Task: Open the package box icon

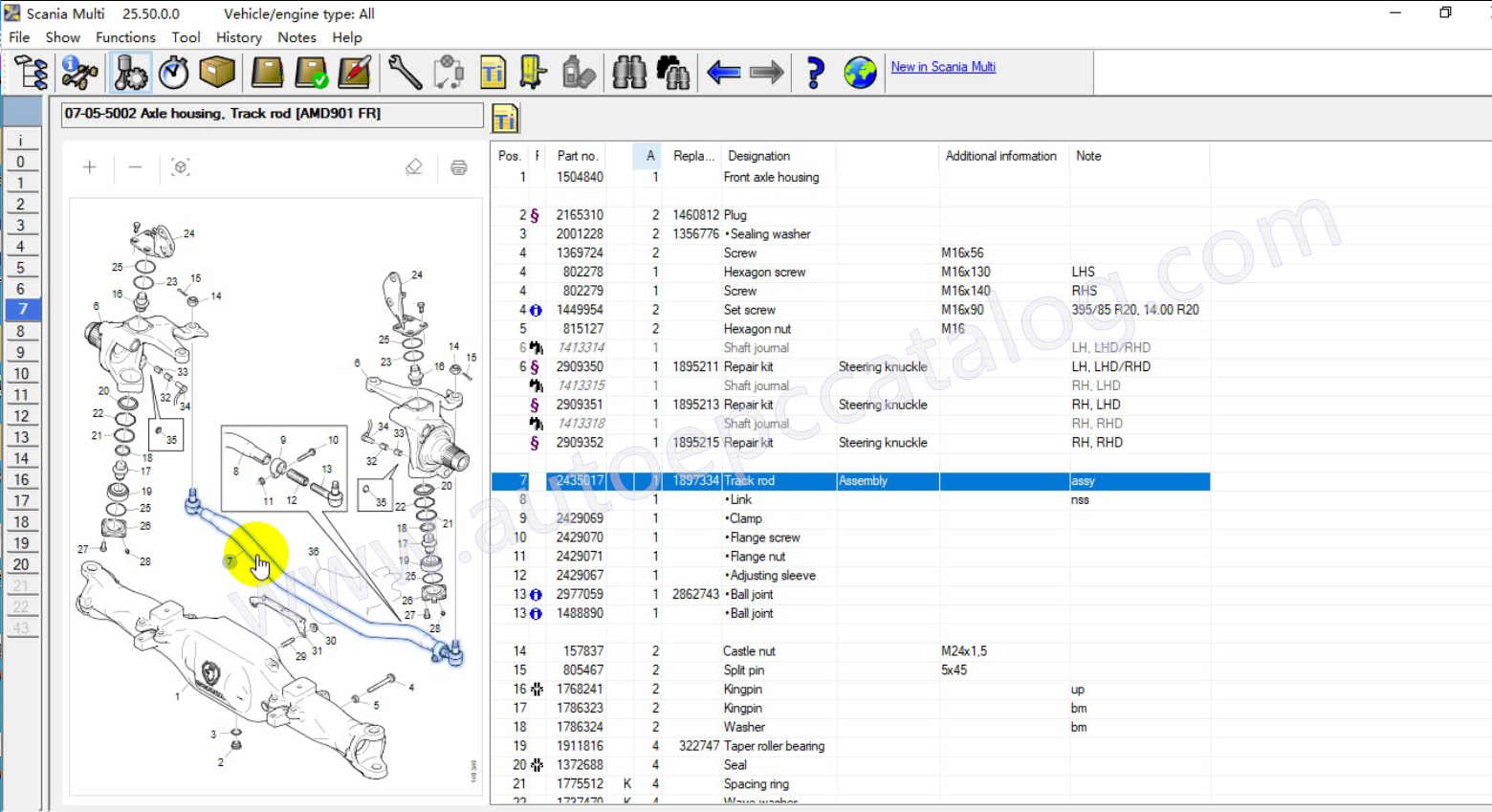Action: (x=217, y=73)
